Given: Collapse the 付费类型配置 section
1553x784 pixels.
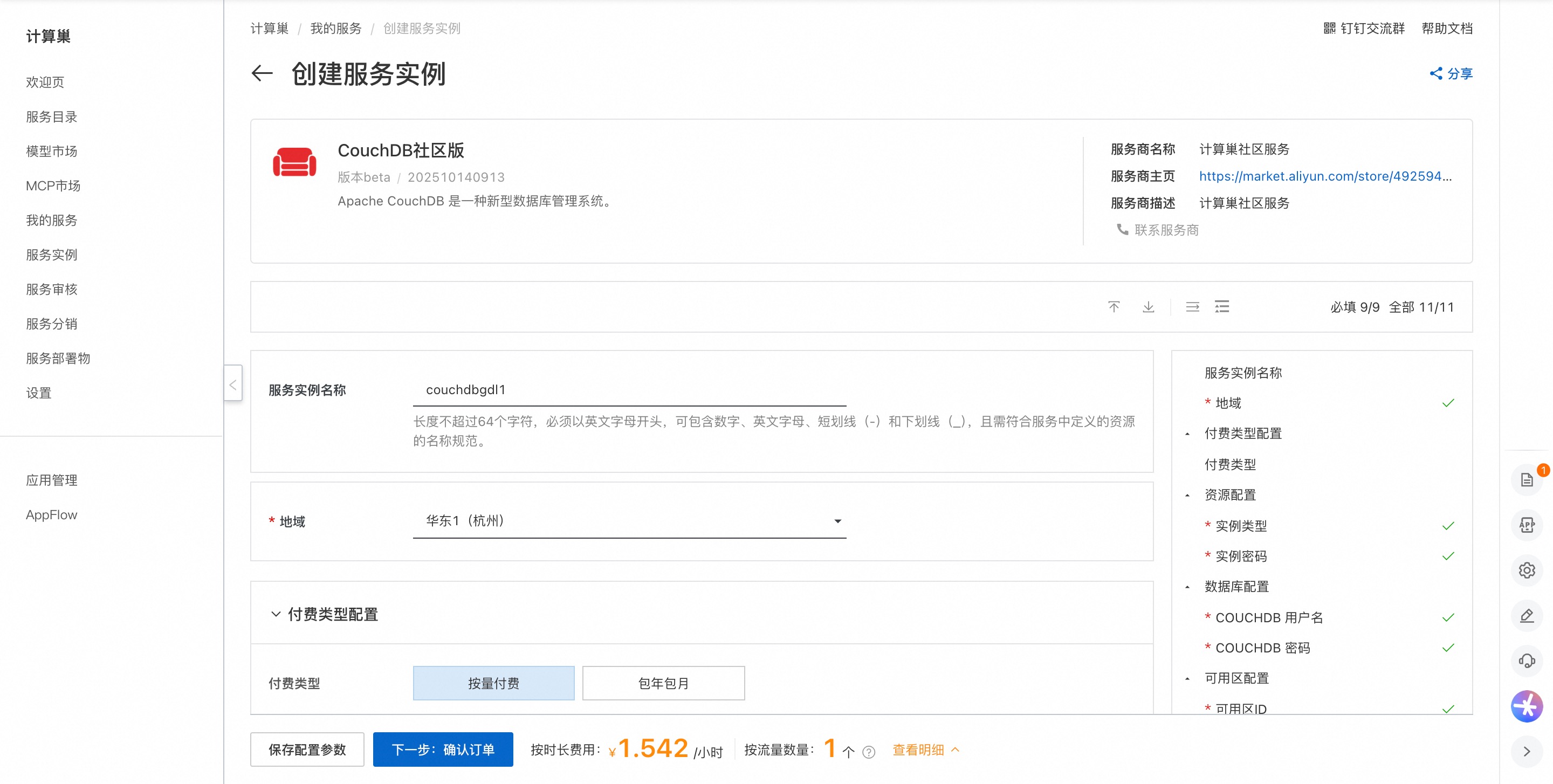Looking at the screenshot, I should pyautogui.click(x=276, y=614).
